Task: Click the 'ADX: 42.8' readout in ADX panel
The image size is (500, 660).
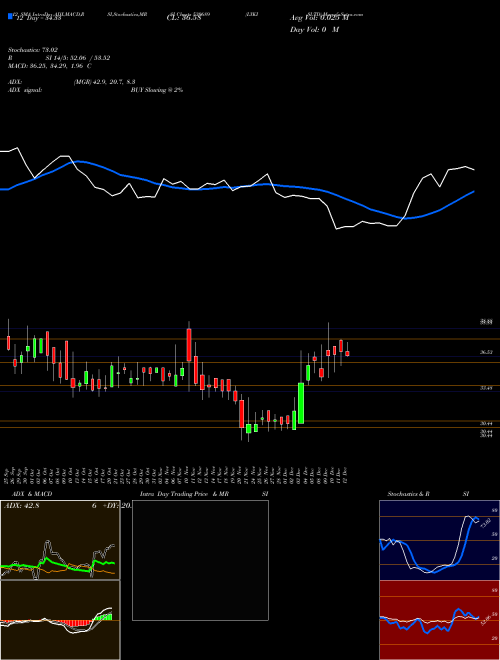Action: tap(21, 506)
